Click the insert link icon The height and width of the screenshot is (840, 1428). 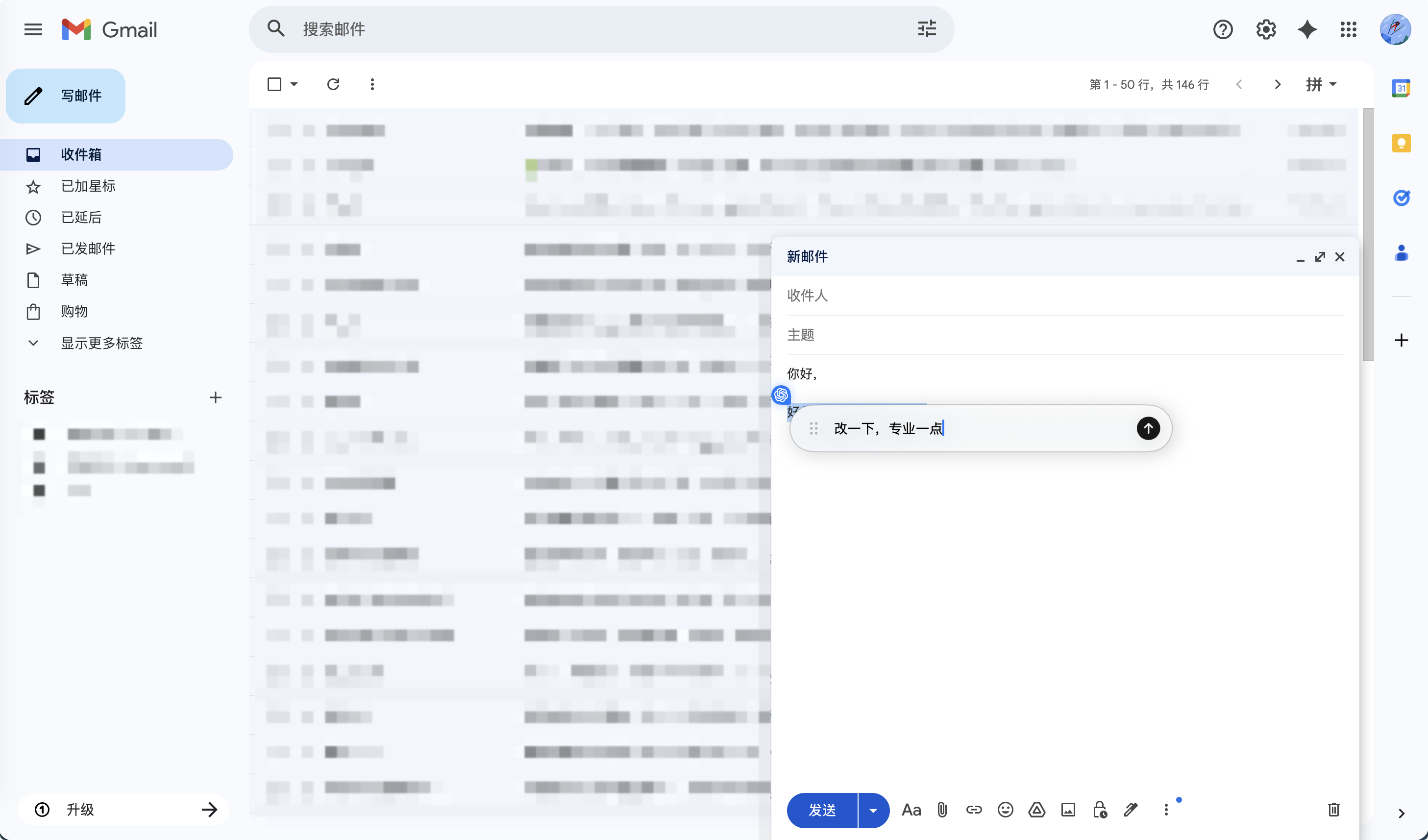pos(974,810)
